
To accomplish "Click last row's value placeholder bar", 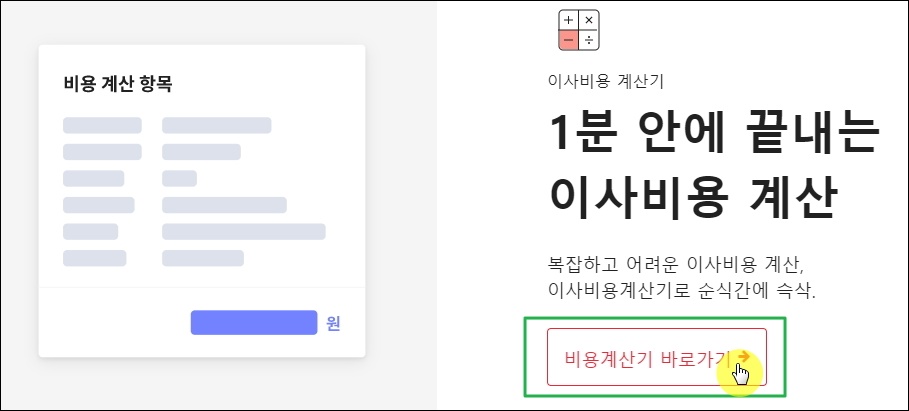I will pyautogui.click(x=203, y=259).
